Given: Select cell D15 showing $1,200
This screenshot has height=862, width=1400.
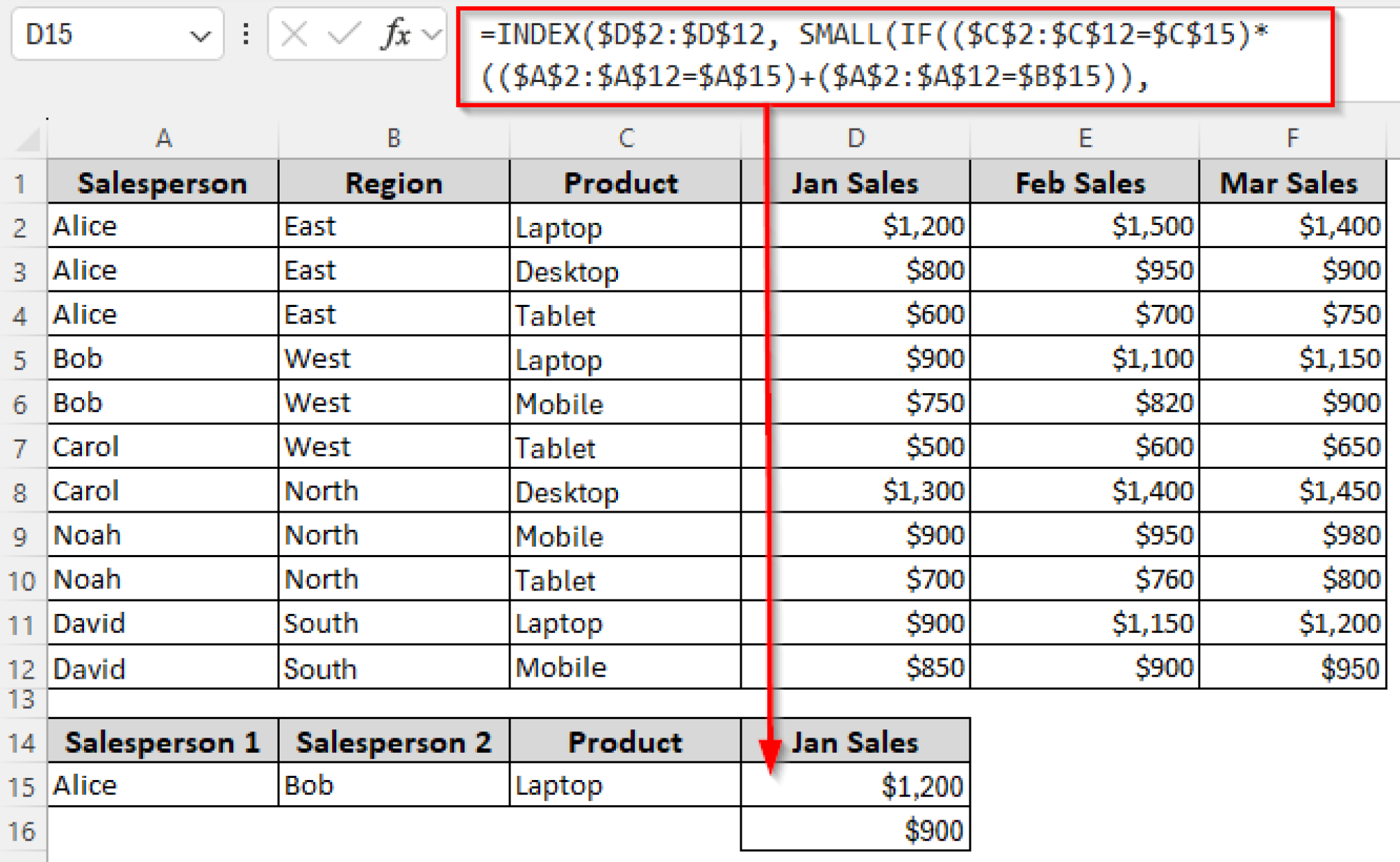Looking at the screenshot, I should (x=856, y=785).
